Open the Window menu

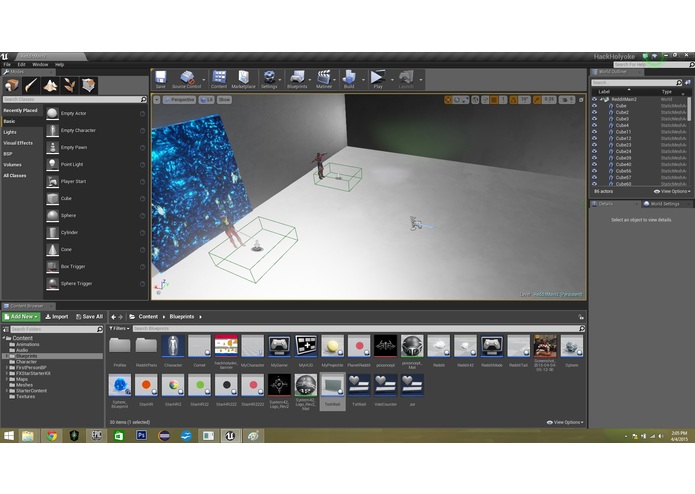(40, 65)
